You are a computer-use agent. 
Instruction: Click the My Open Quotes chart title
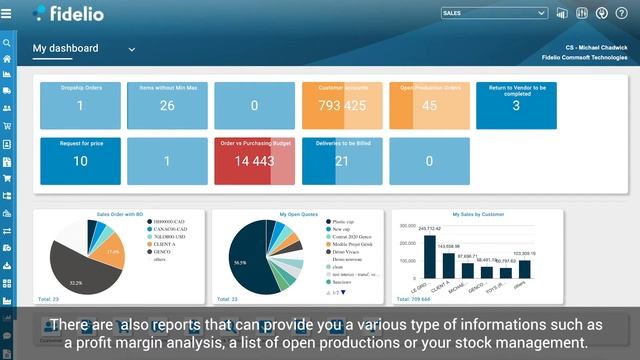[298, 214]
